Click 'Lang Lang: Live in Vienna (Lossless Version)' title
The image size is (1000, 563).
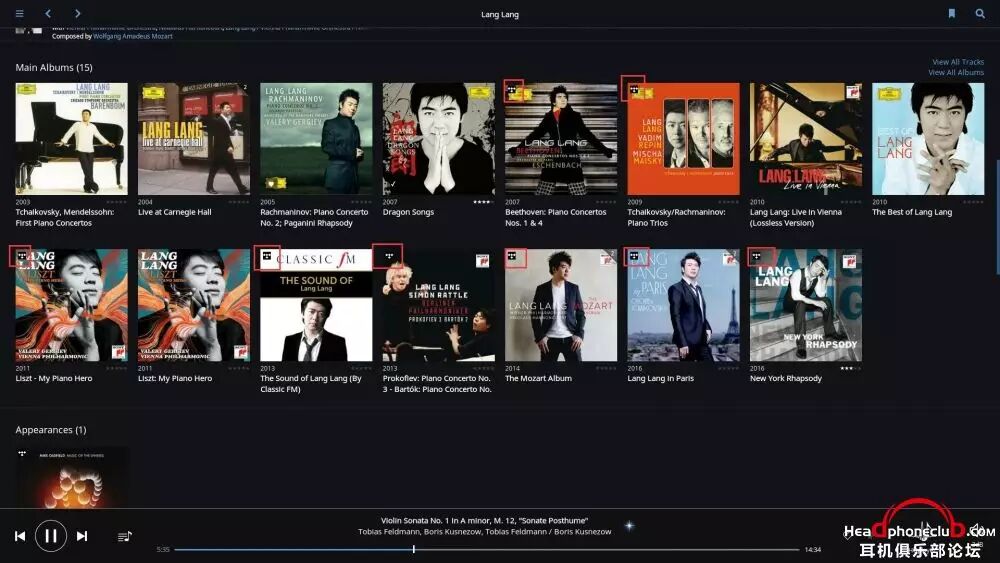(796, 217)
